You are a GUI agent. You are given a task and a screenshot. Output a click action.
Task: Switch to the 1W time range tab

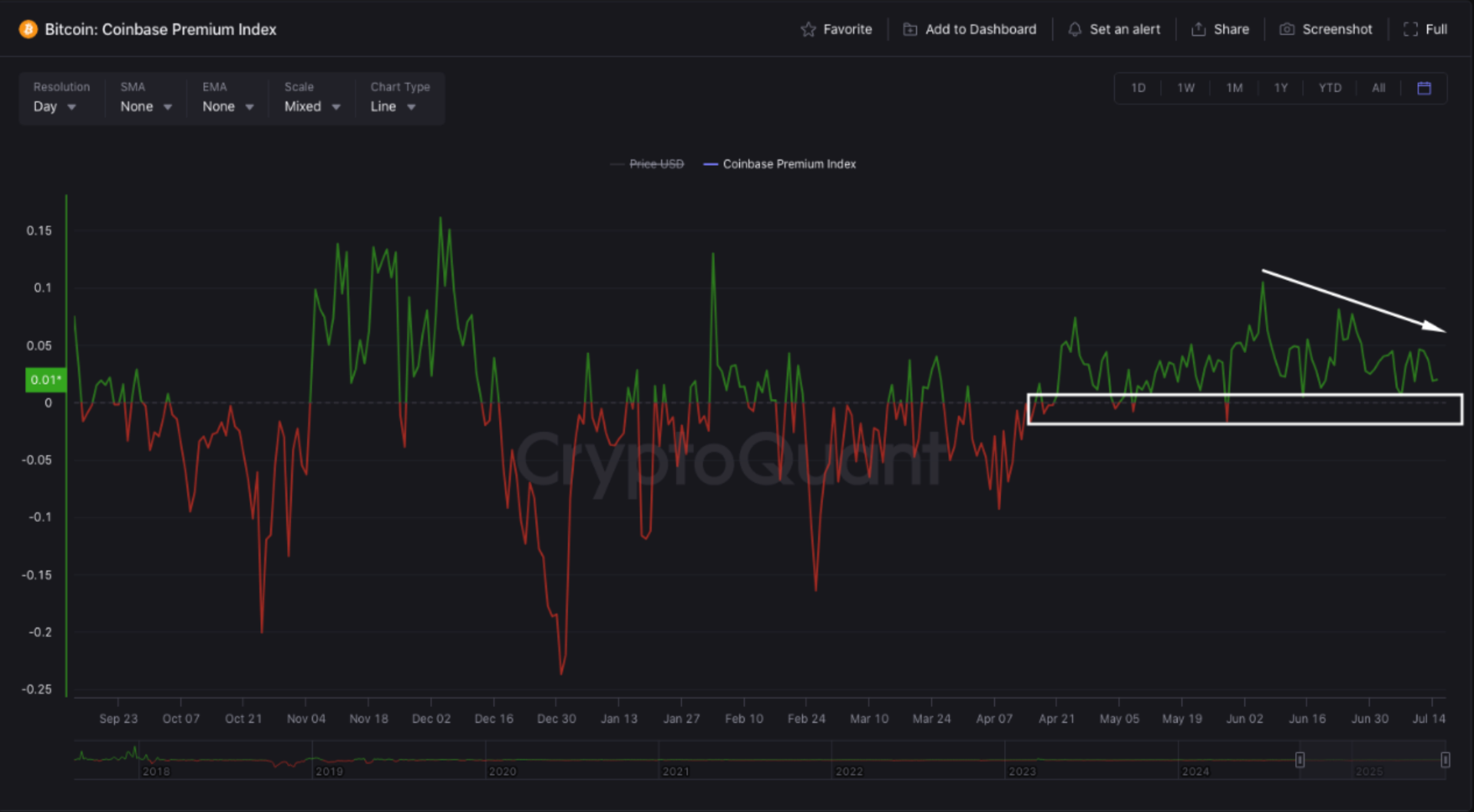click(x=1186, y=87)
